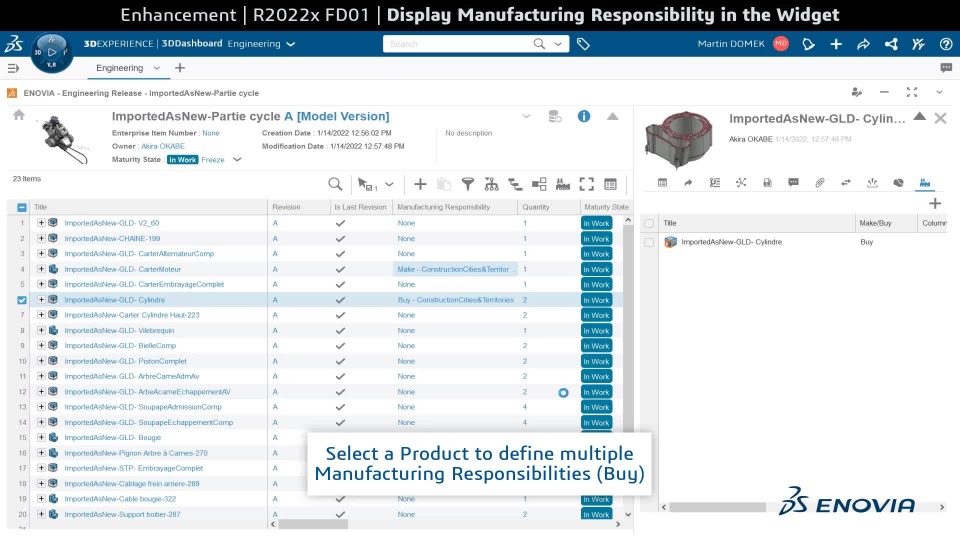This screenshot has height=540, width=960.
Task: Click the manufacturing factory toolbar icon
Action: [563, 184]
